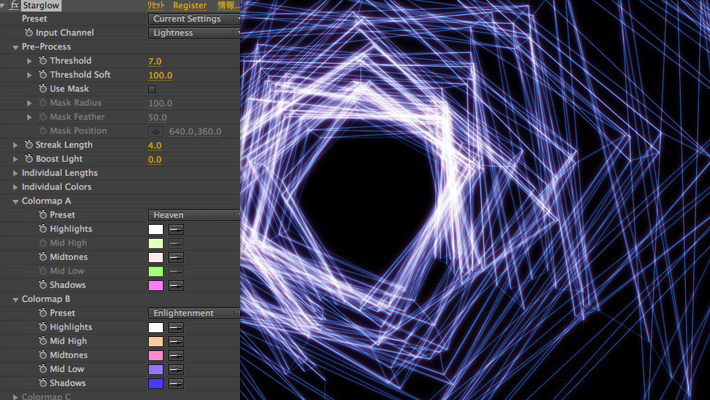
Task: Open Colormap B Enlightenment preset dropdown
Action: [194, 313]
